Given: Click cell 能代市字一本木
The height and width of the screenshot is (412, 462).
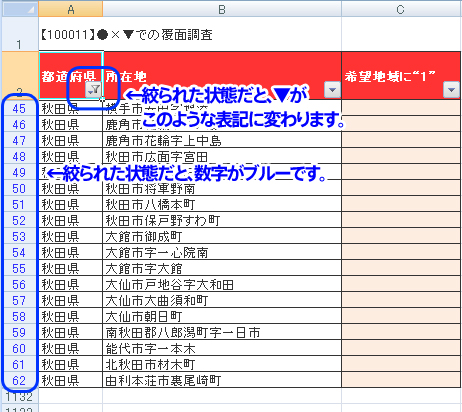Looking at the screenshot, I should (x=222, y=348).
